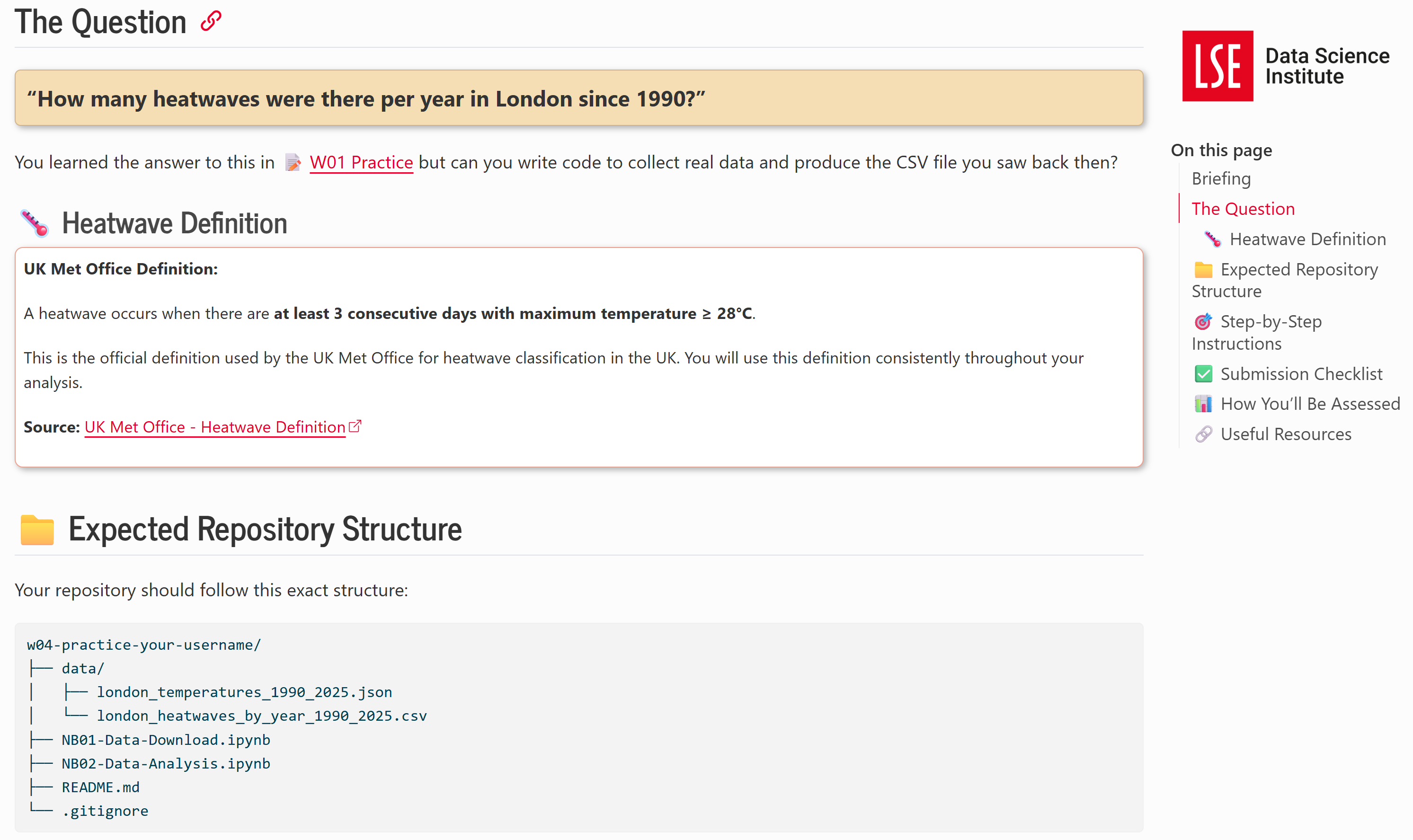Screen dimensions: 1413x840
Task: Click the repository structure code block
Action: point(578,727)
